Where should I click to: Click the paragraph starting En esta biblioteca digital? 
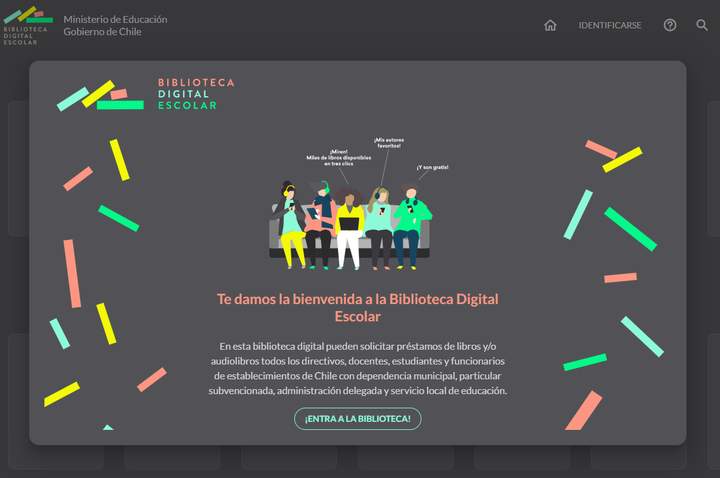[358, 368]
